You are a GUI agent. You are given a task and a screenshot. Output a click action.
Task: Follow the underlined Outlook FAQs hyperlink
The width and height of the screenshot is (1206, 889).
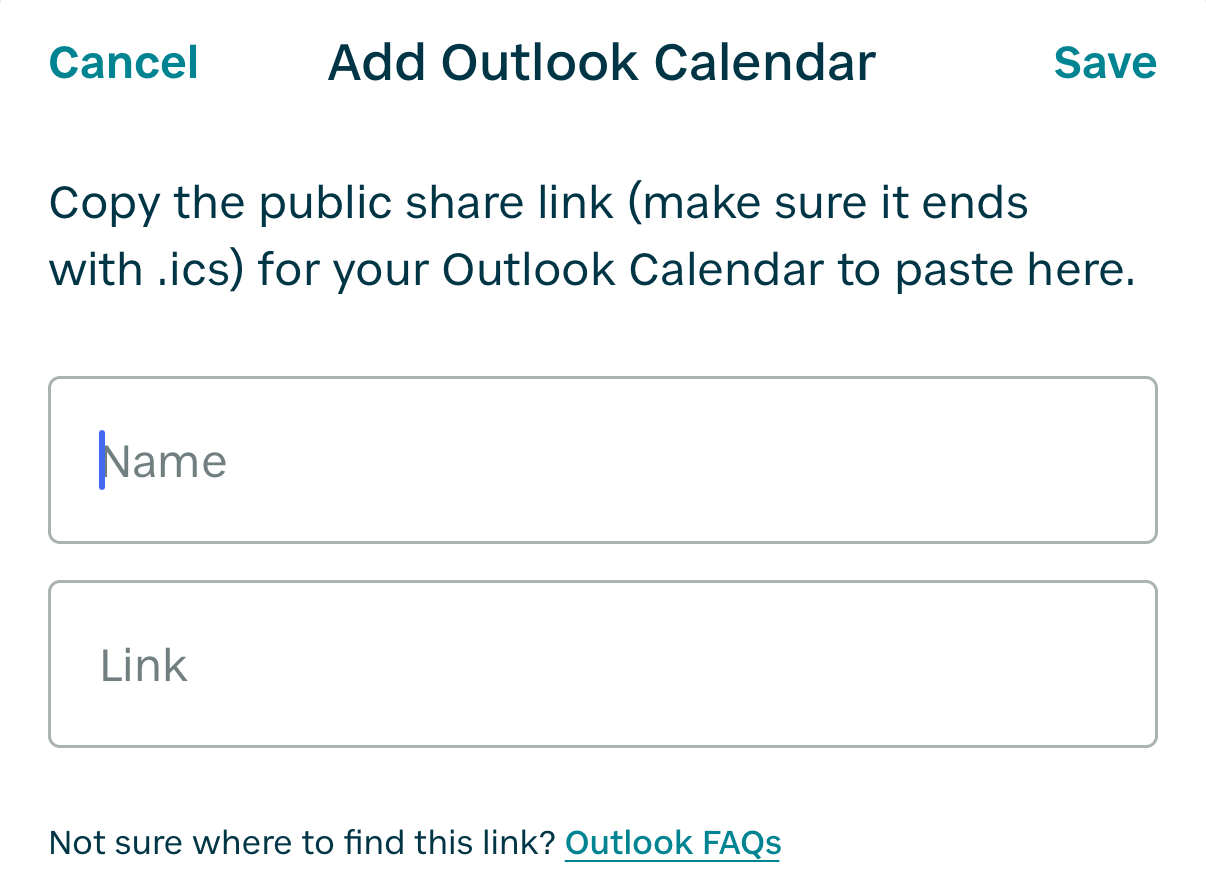coord(672,843)
